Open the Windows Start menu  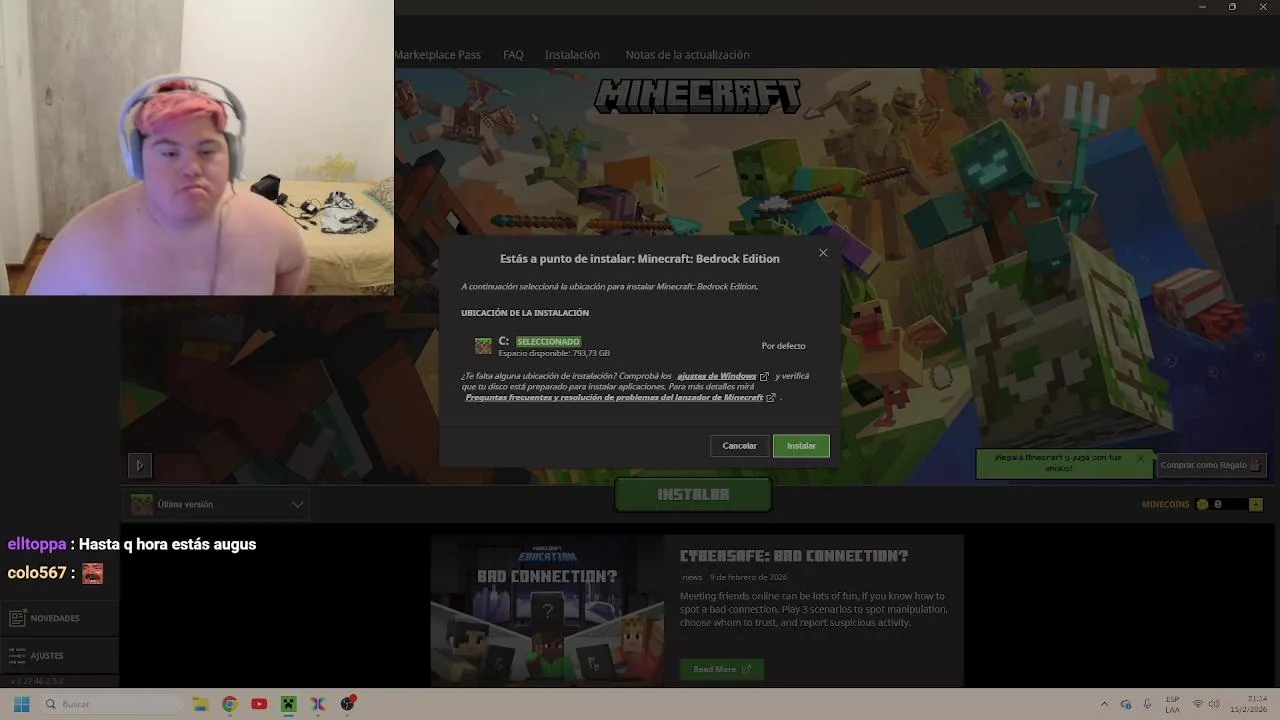pos(21,704)
